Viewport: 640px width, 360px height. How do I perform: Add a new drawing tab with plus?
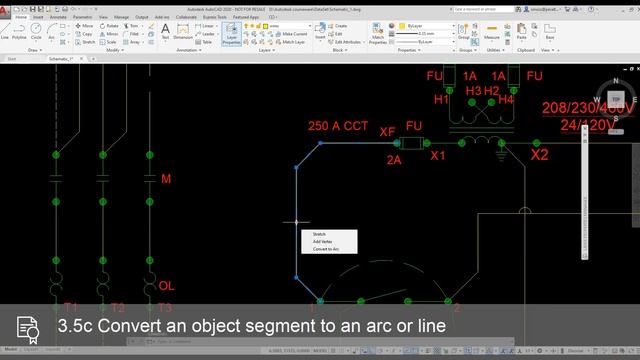(x=93, y=59)
